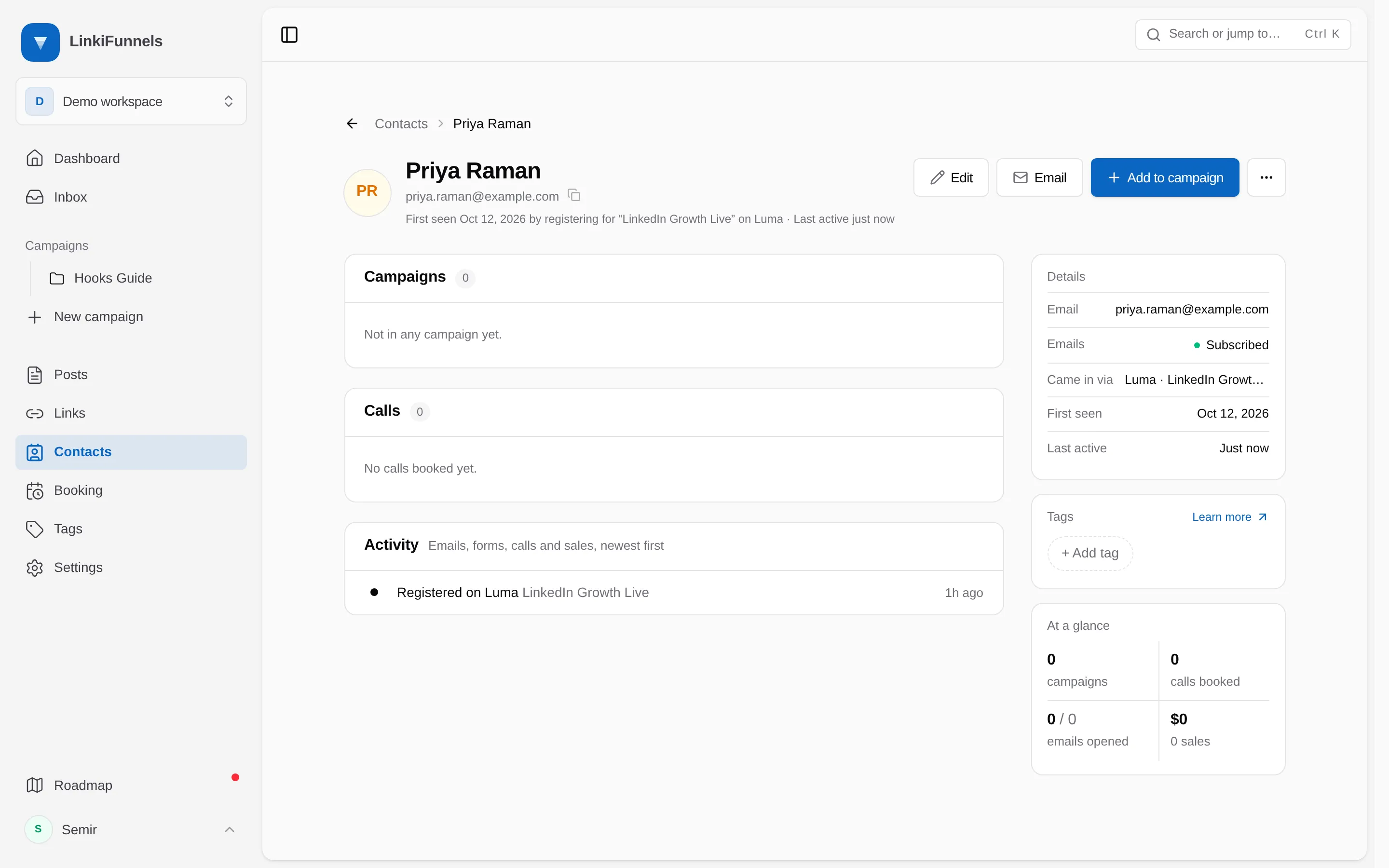Click the Last active Just now value

click(1244, 448)
